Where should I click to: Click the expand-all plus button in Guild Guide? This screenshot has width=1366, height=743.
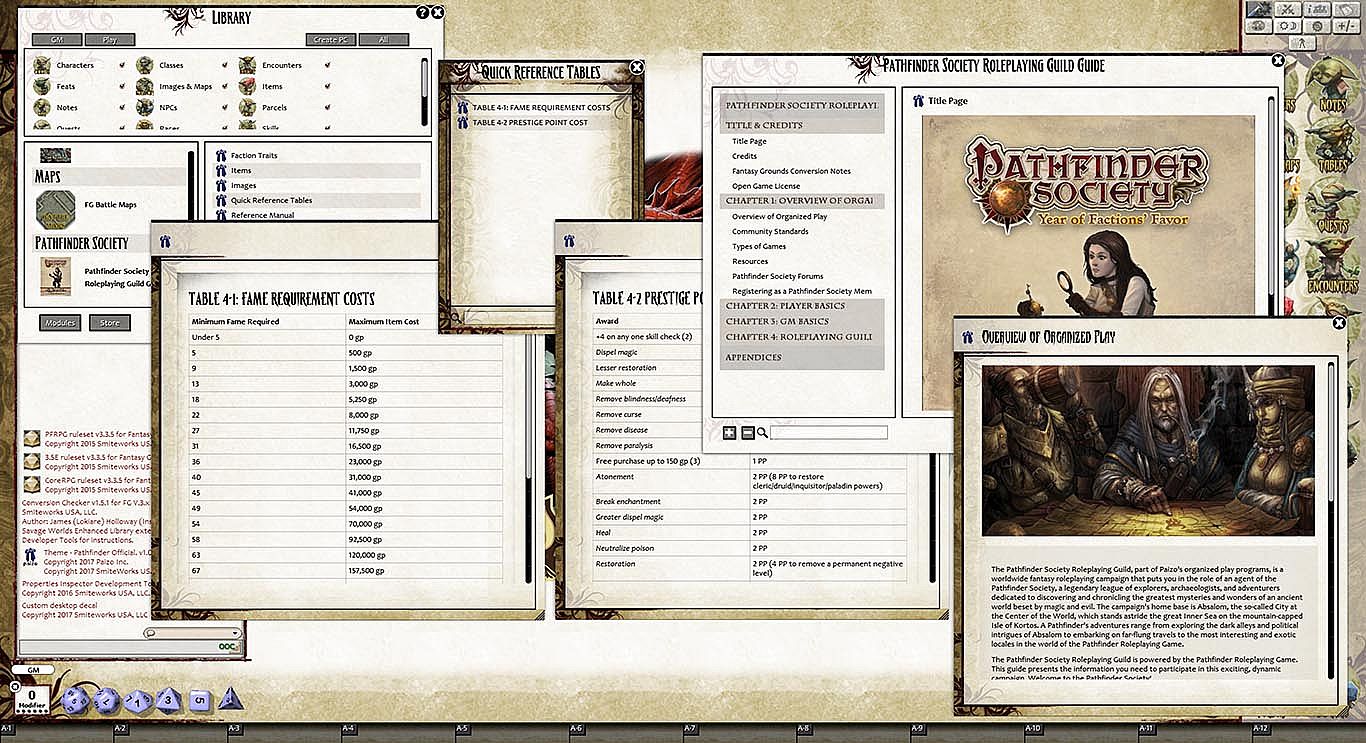click(x=729, y=433)
